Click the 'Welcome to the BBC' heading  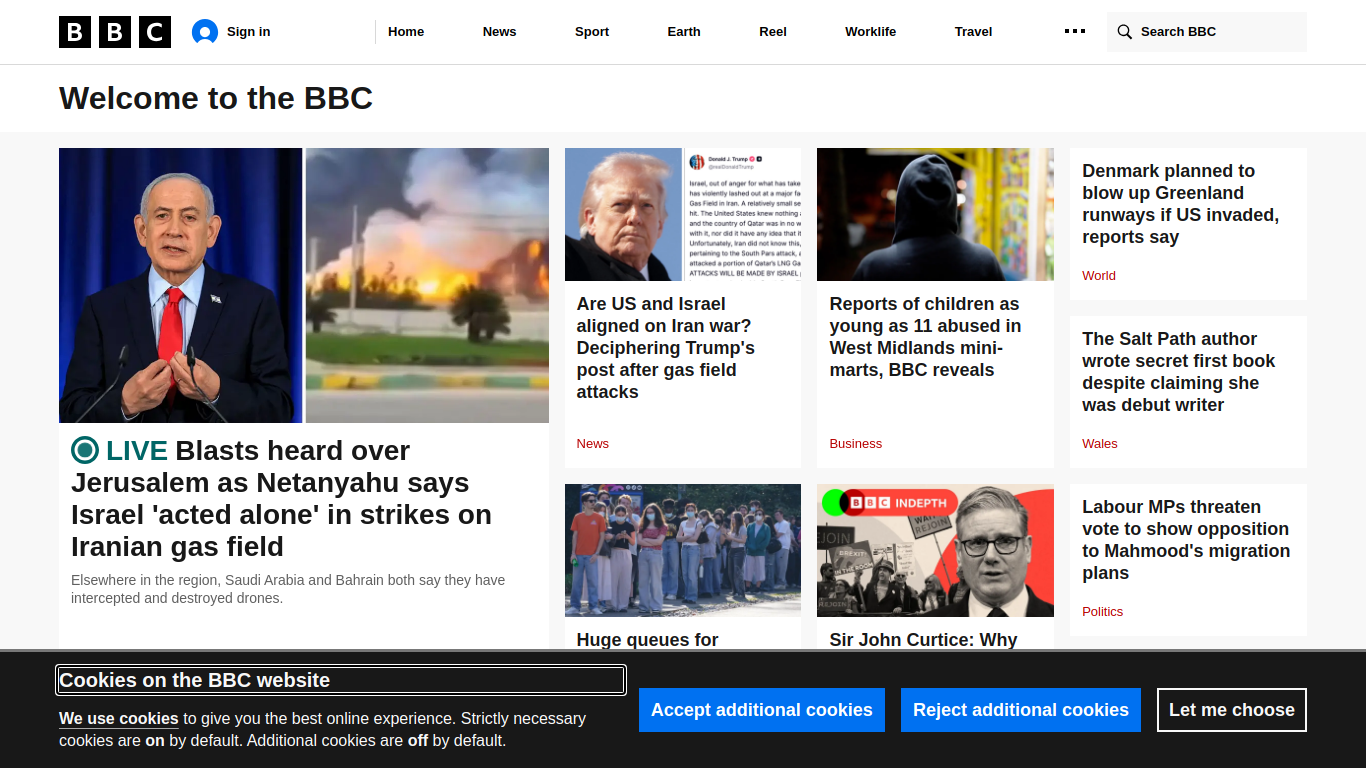pyautogui.click(x=216, y=98)
